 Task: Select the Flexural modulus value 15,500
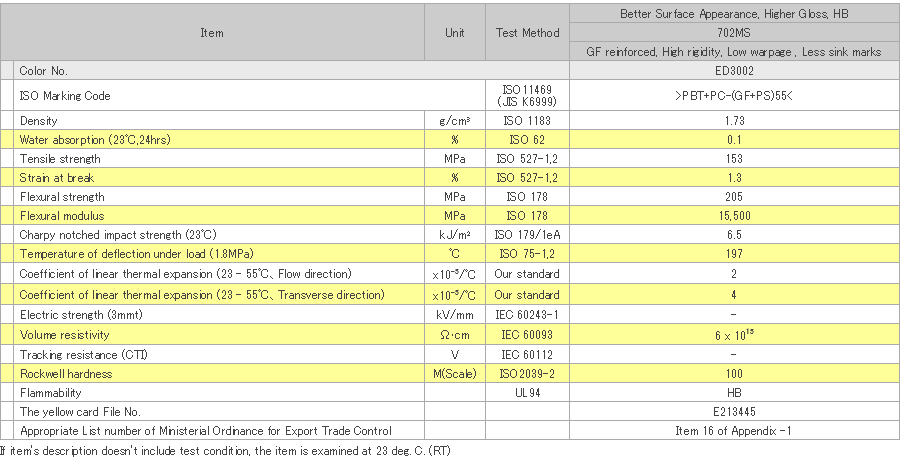[x=734, y=216]
